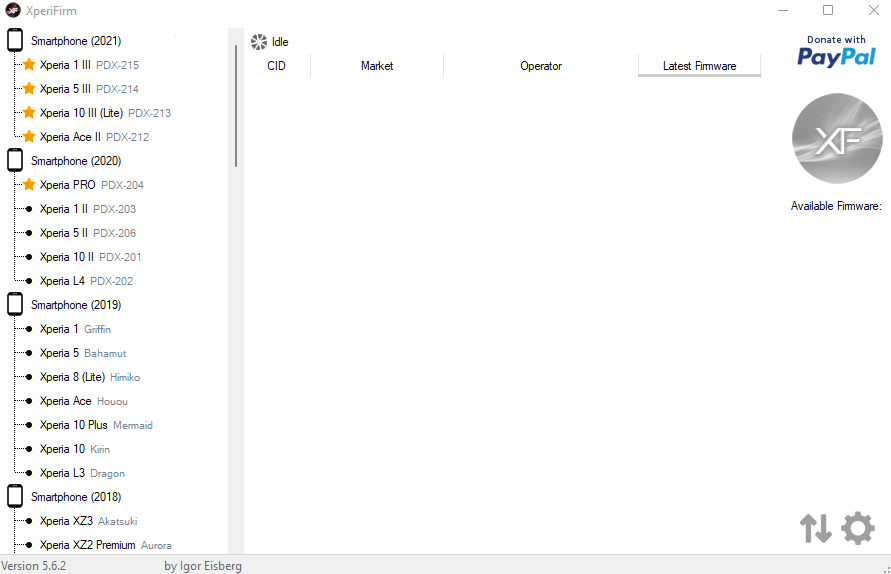Select Xperia 10 Kirin
The width and height of the screenshot is (891, 574).
coord(75,449)
